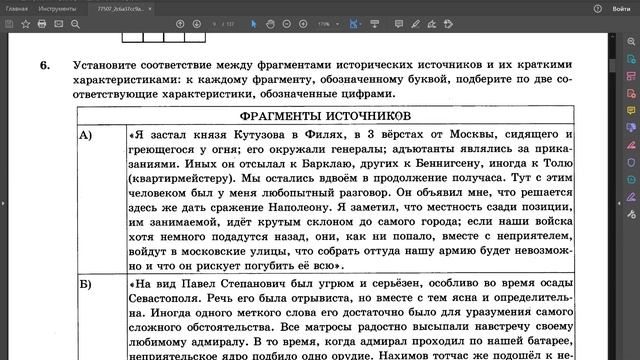Open the find text magnifier in toolbar

pos(75,24)
